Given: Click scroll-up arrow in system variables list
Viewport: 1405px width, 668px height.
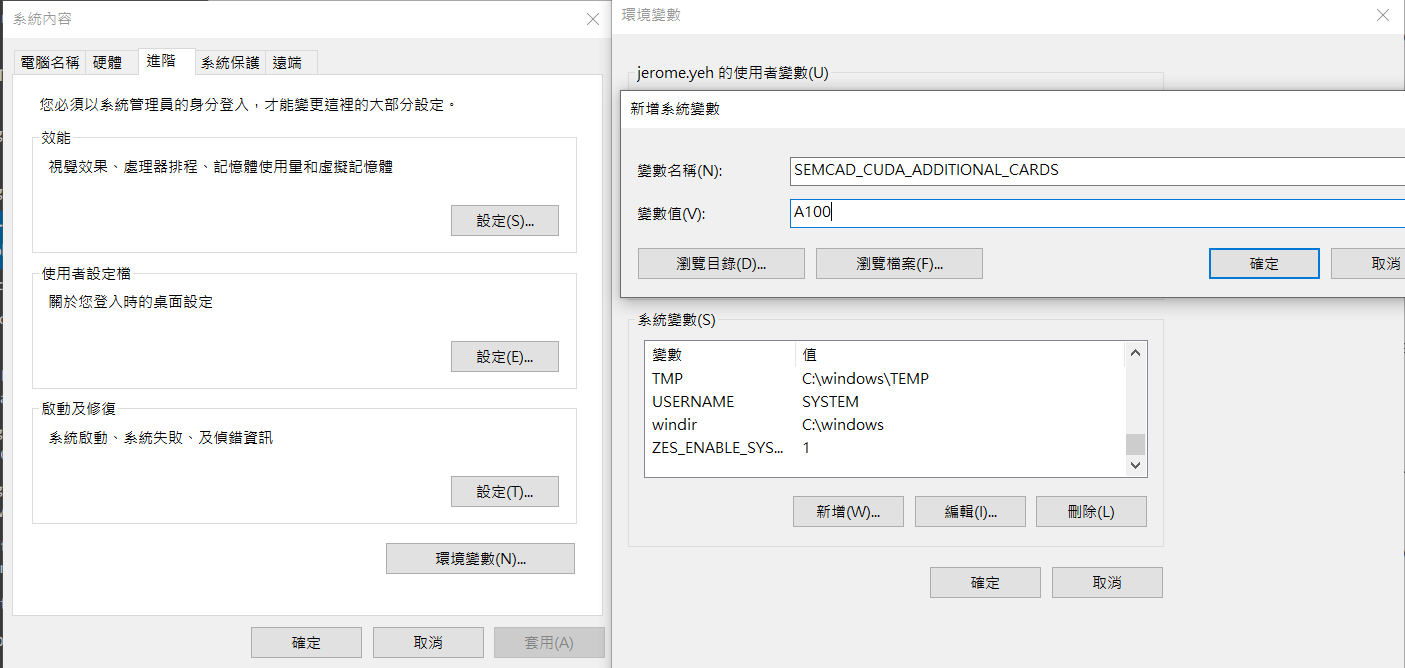Looking at the screenshot, I should tap(1135, 352).
